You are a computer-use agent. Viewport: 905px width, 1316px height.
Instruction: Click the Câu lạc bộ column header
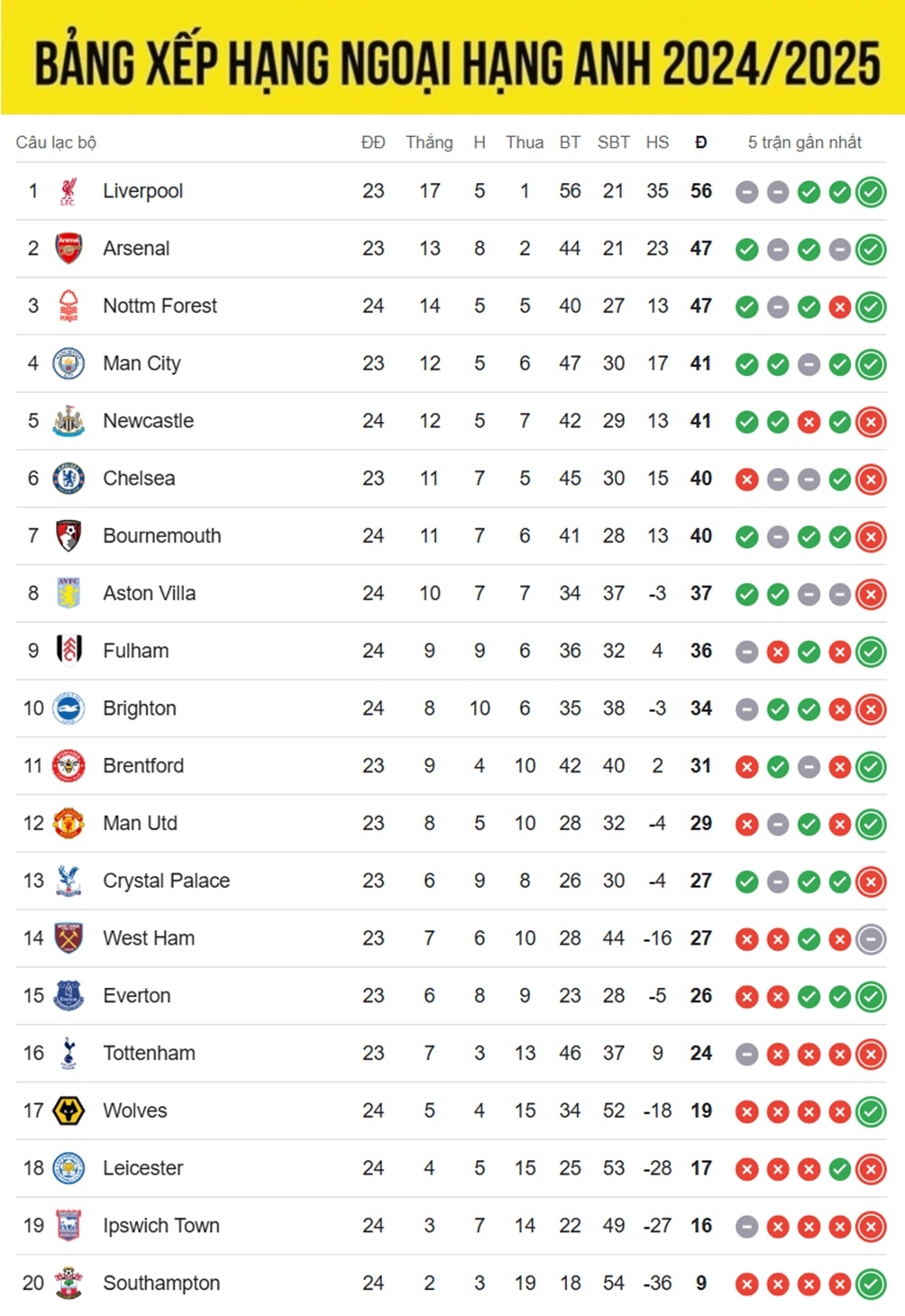56,142
